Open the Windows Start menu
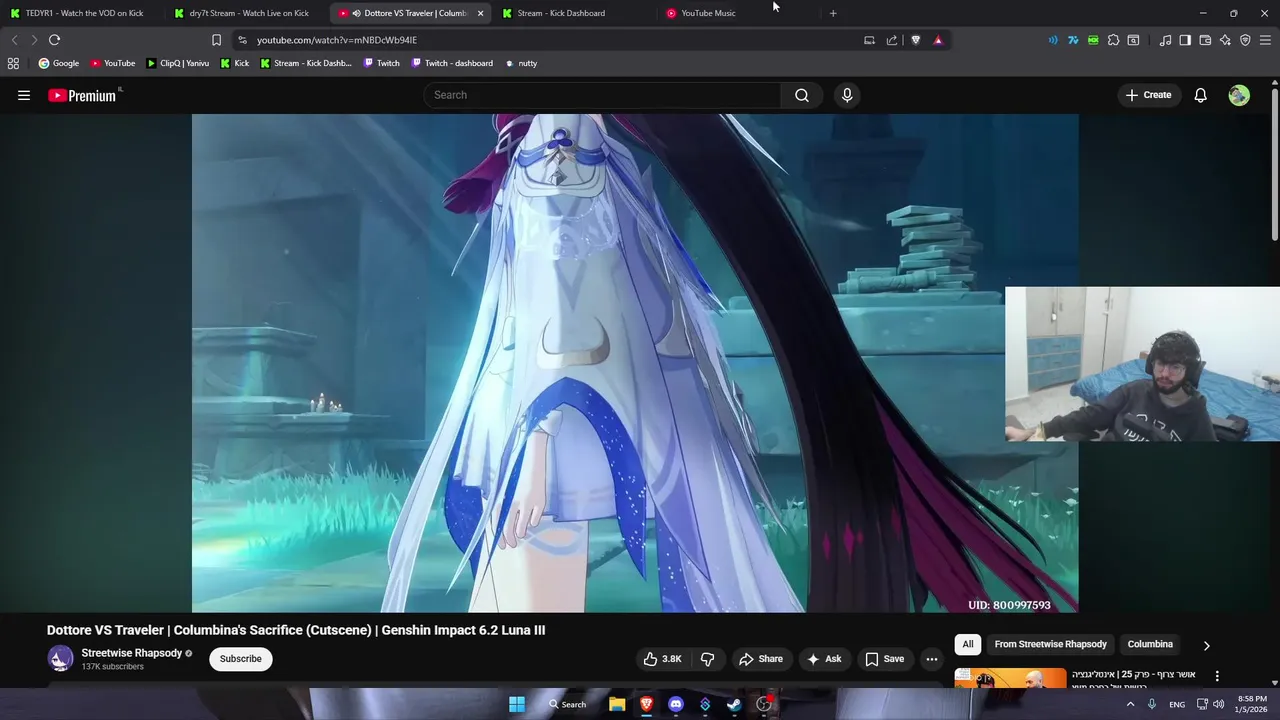 (517, 704)
